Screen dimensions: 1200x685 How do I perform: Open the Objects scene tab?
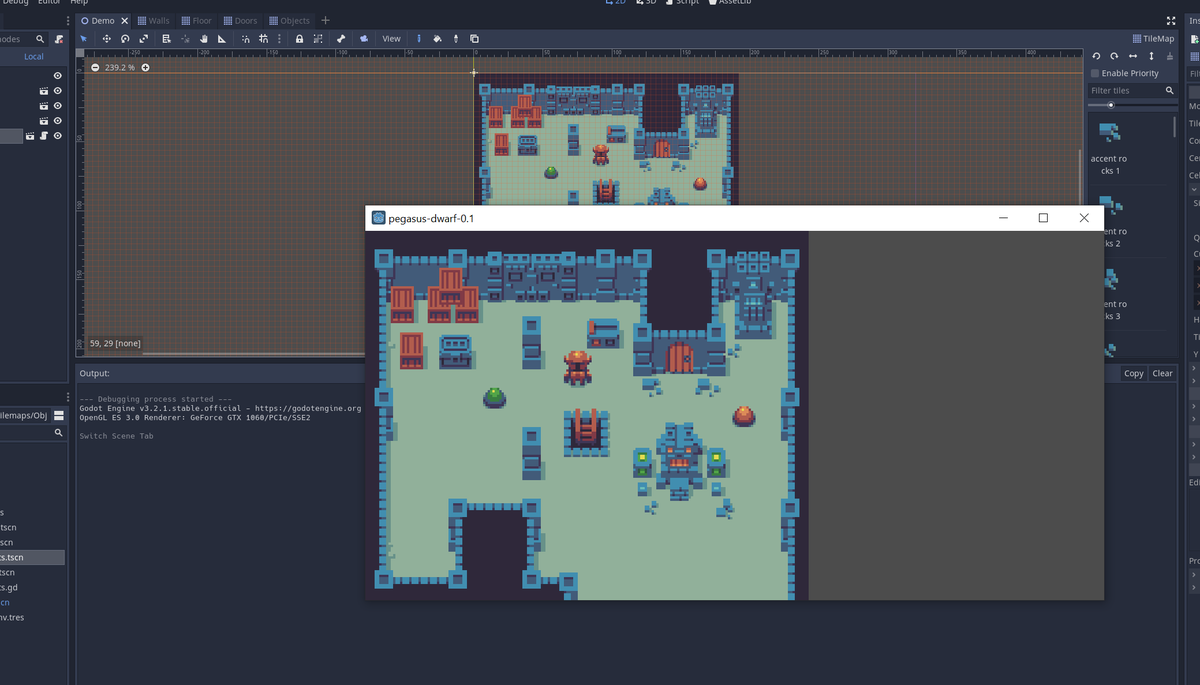click(289, 20)
